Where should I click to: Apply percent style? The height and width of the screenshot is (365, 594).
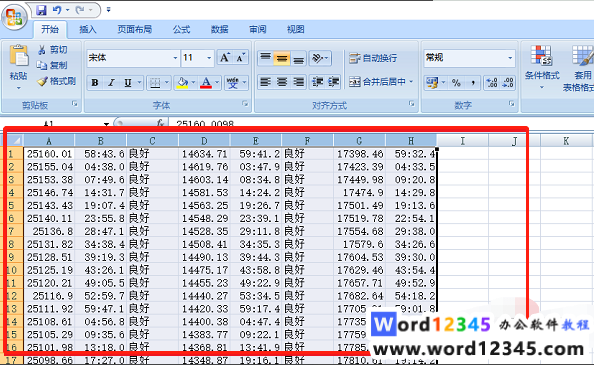pyautogui.click(x=456, y=83)
